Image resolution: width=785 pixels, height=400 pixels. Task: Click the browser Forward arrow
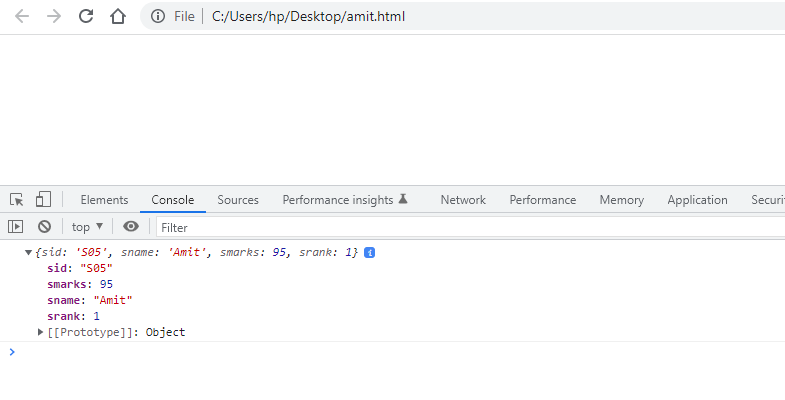(54, 17)
